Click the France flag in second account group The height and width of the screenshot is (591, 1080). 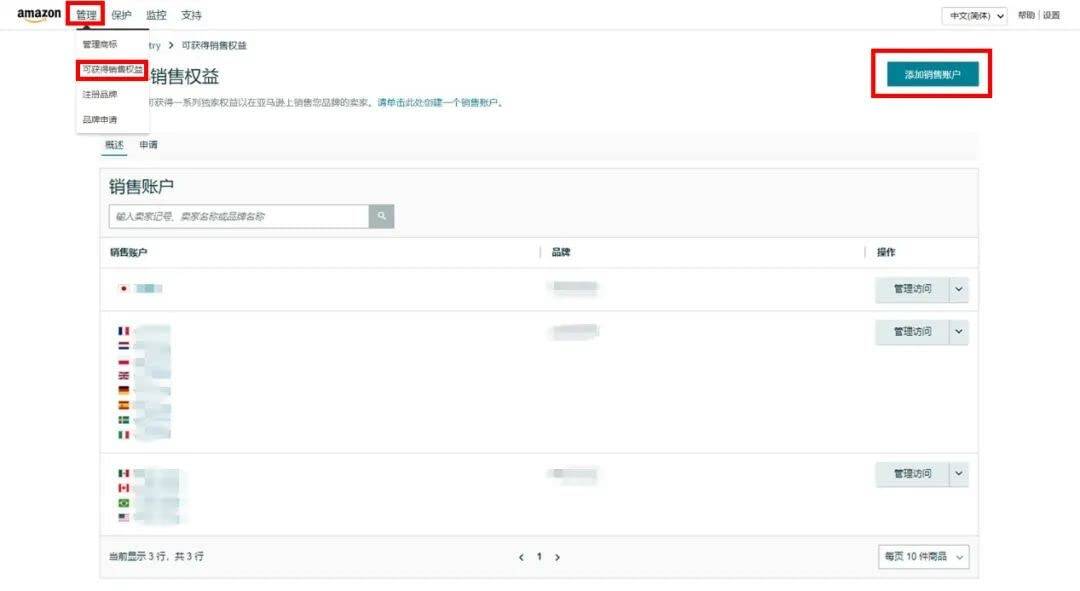point(123,331)
